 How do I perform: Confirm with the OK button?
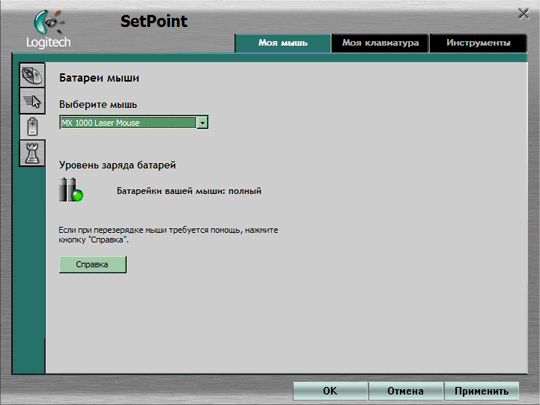[x=330, y=391]
